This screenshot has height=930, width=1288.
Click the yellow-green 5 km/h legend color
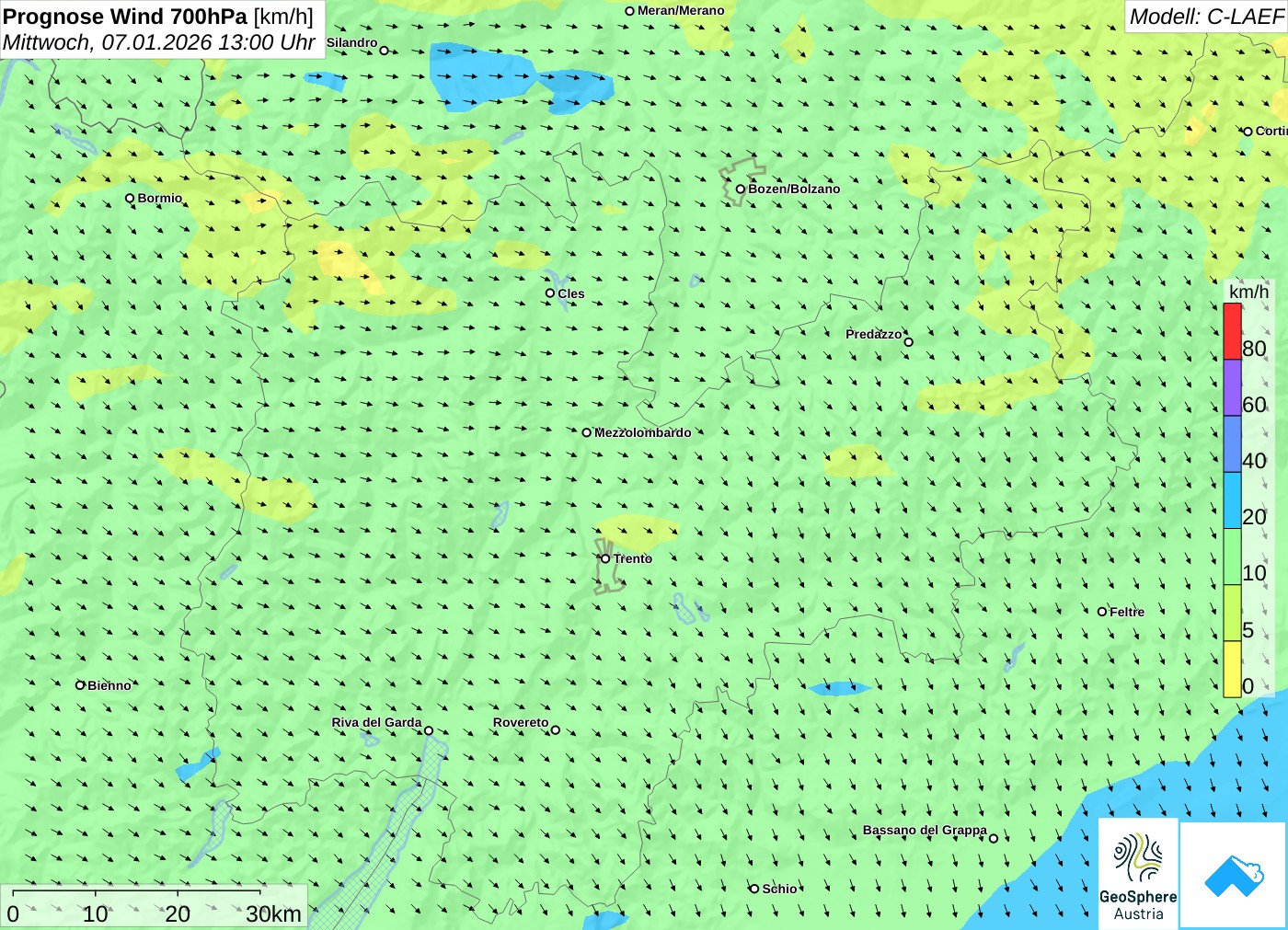click(x=1232, y=612)
